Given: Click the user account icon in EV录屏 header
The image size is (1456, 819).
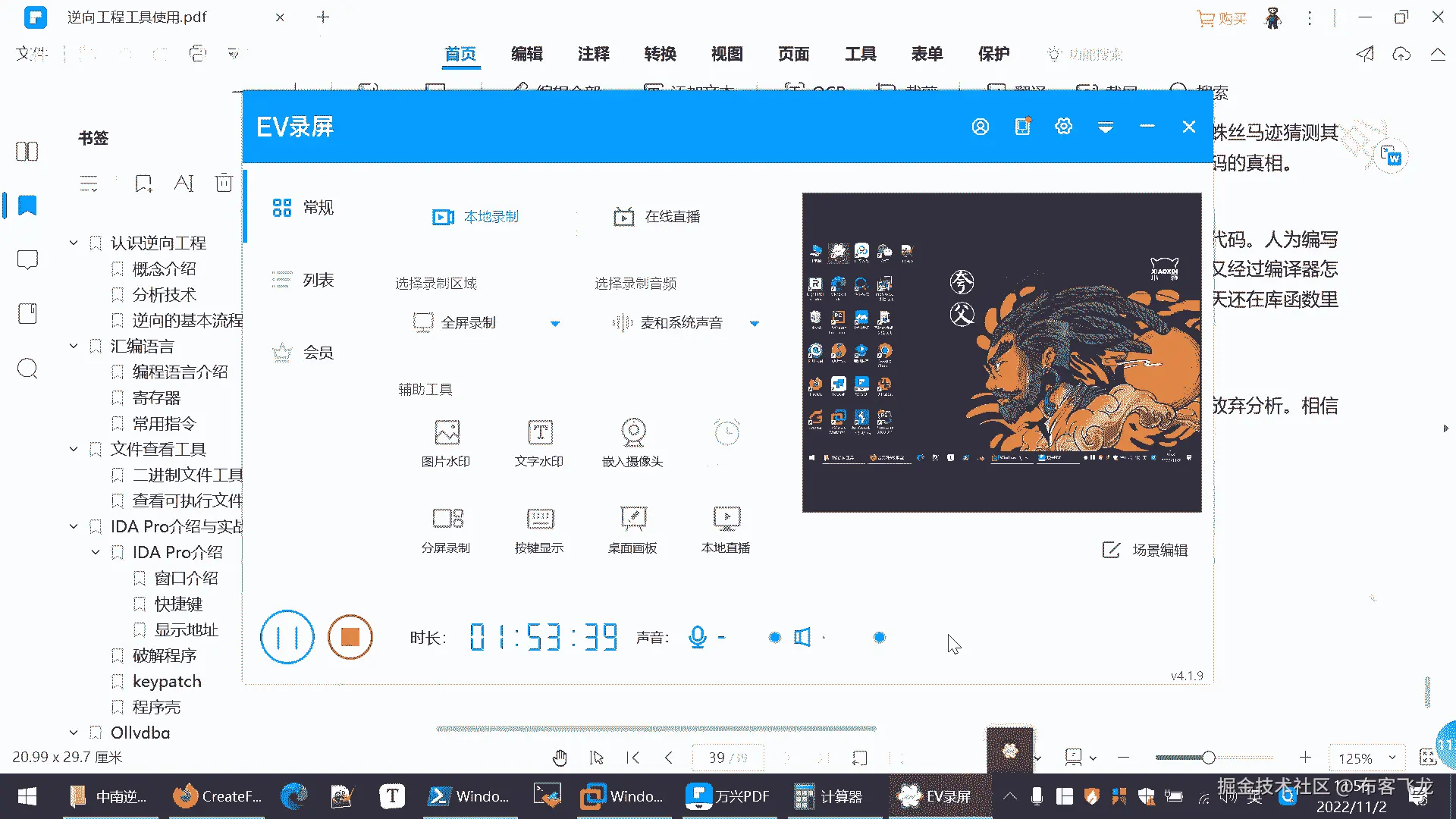Looking at the screenshot, I should 980,127.
